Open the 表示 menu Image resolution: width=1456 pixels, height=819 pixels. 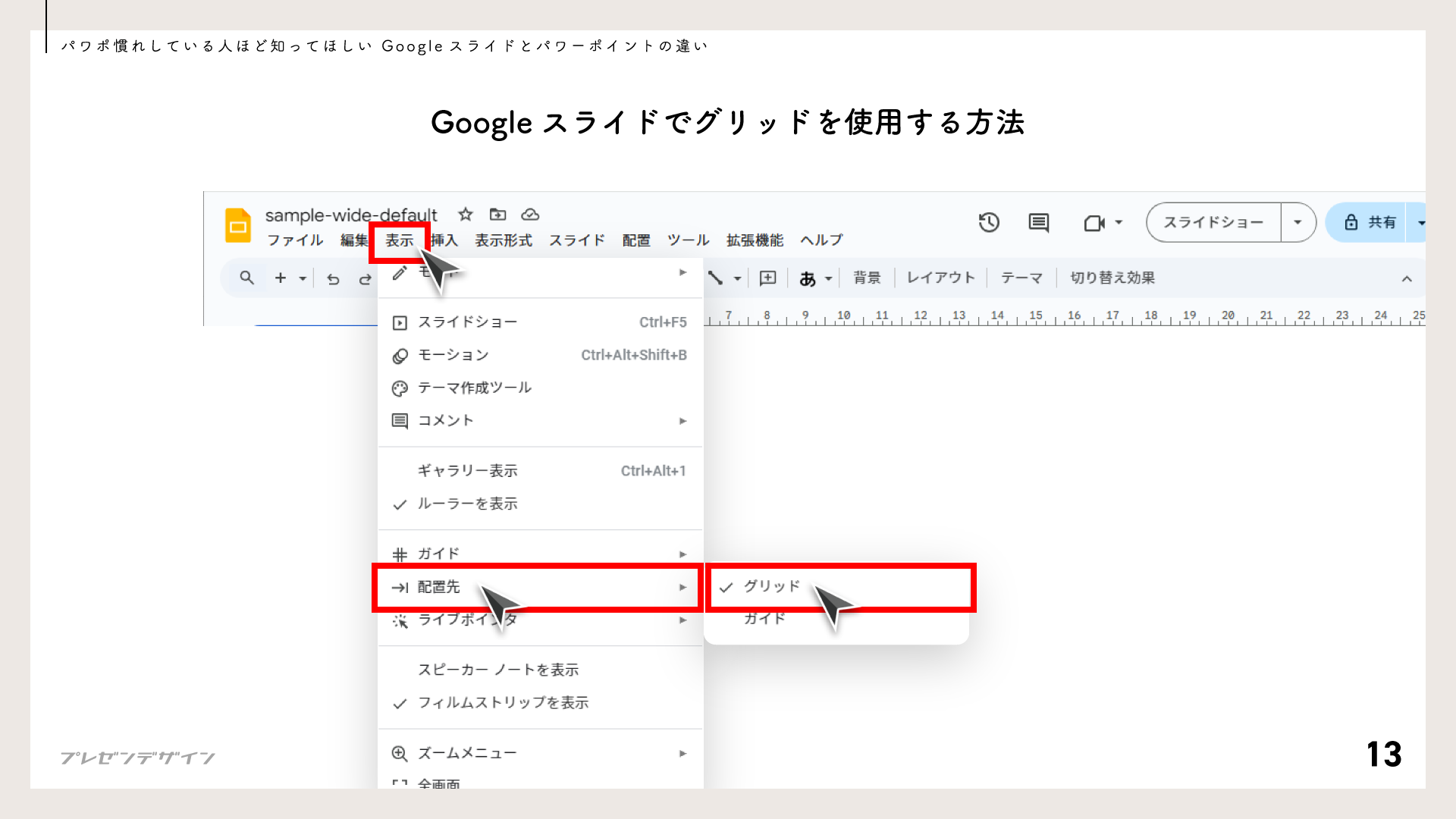(399, 240)
